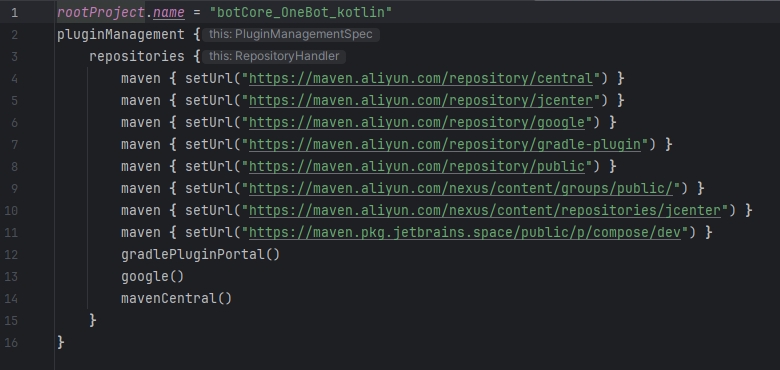Viewport: 780px width, 370px height.
Task: Open the aliyun repository/google URL link
Action: tap(417, 122)
